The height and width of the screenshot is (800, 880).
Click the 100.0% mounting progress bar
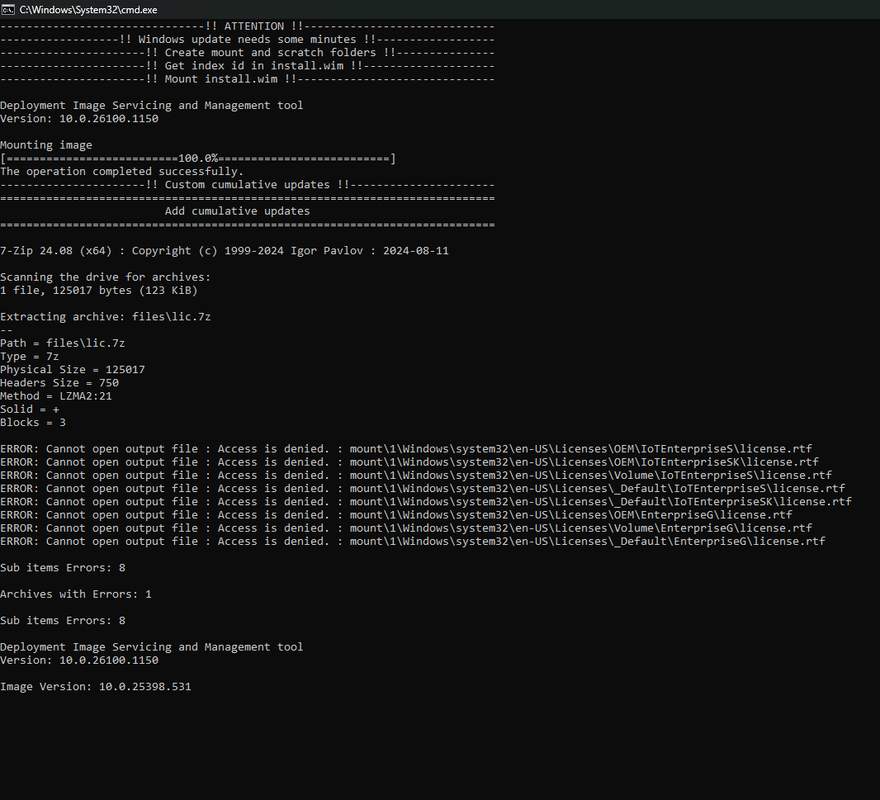(198, 159)
